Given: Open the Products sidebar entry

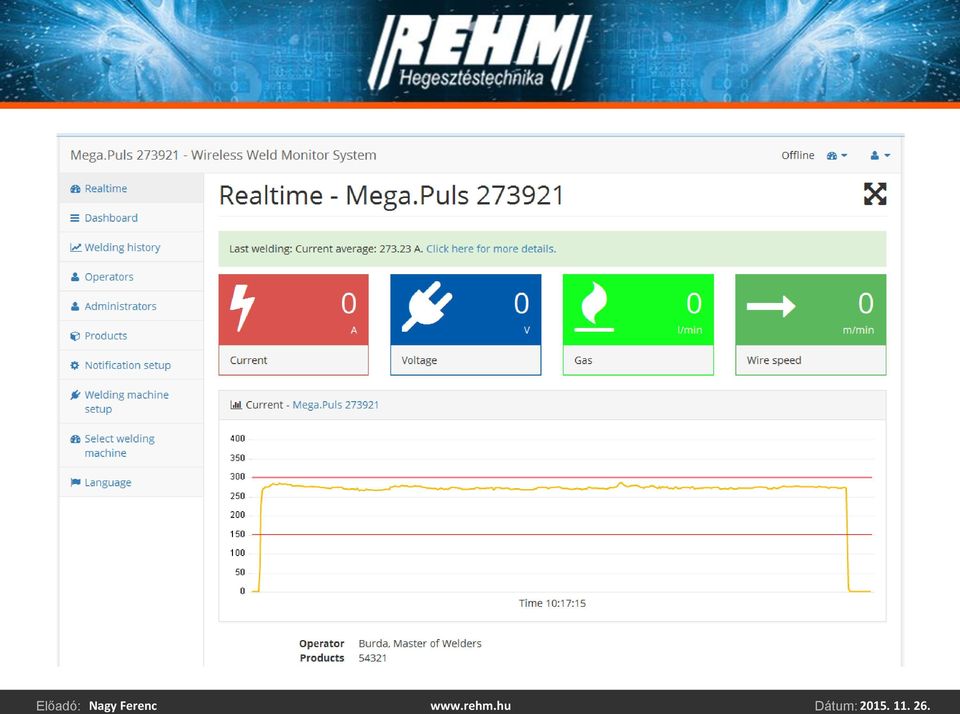Looking at the screenshot, I should pos(131,336).
